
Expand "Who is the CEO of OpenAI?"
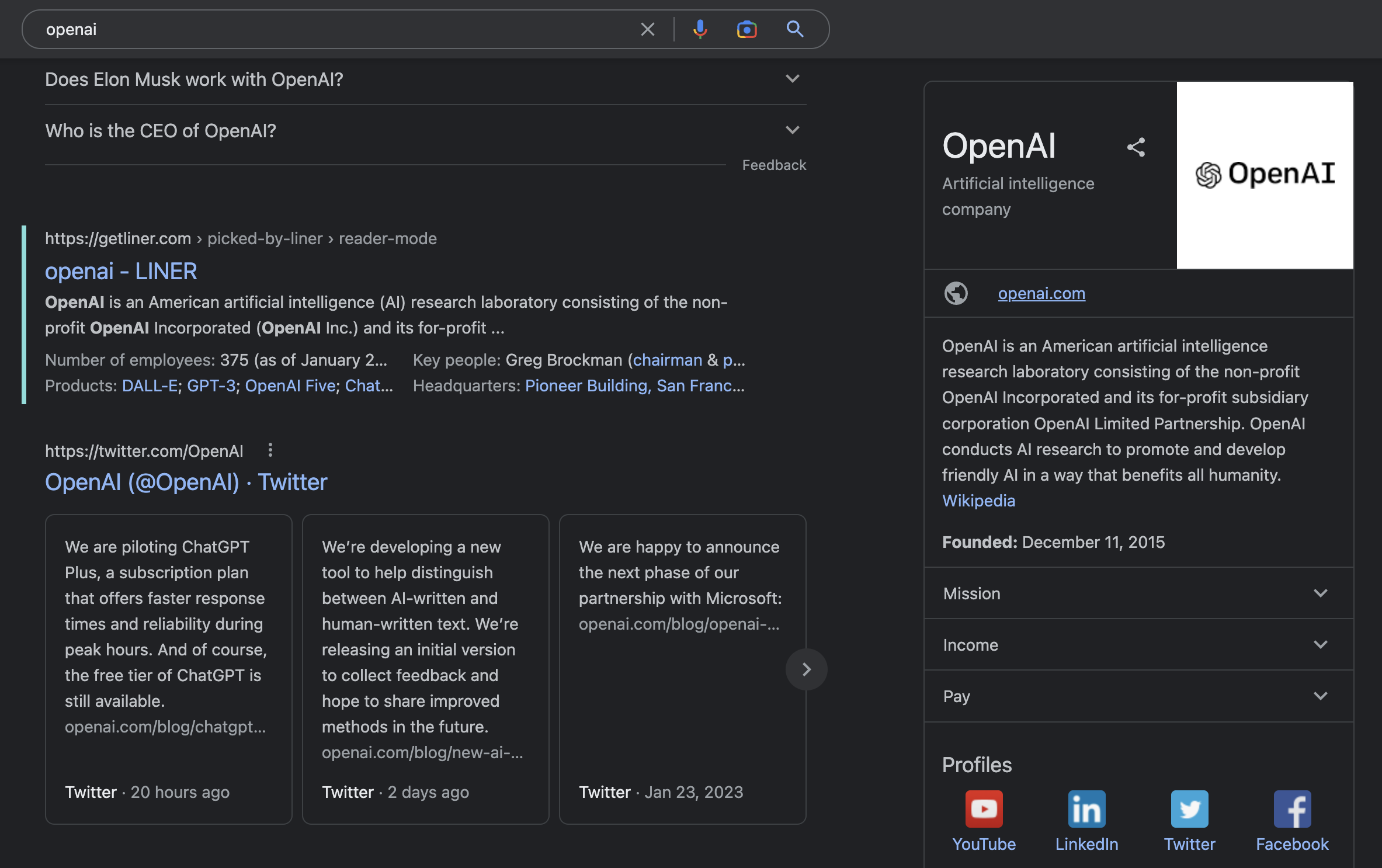(x=792, y=130)
